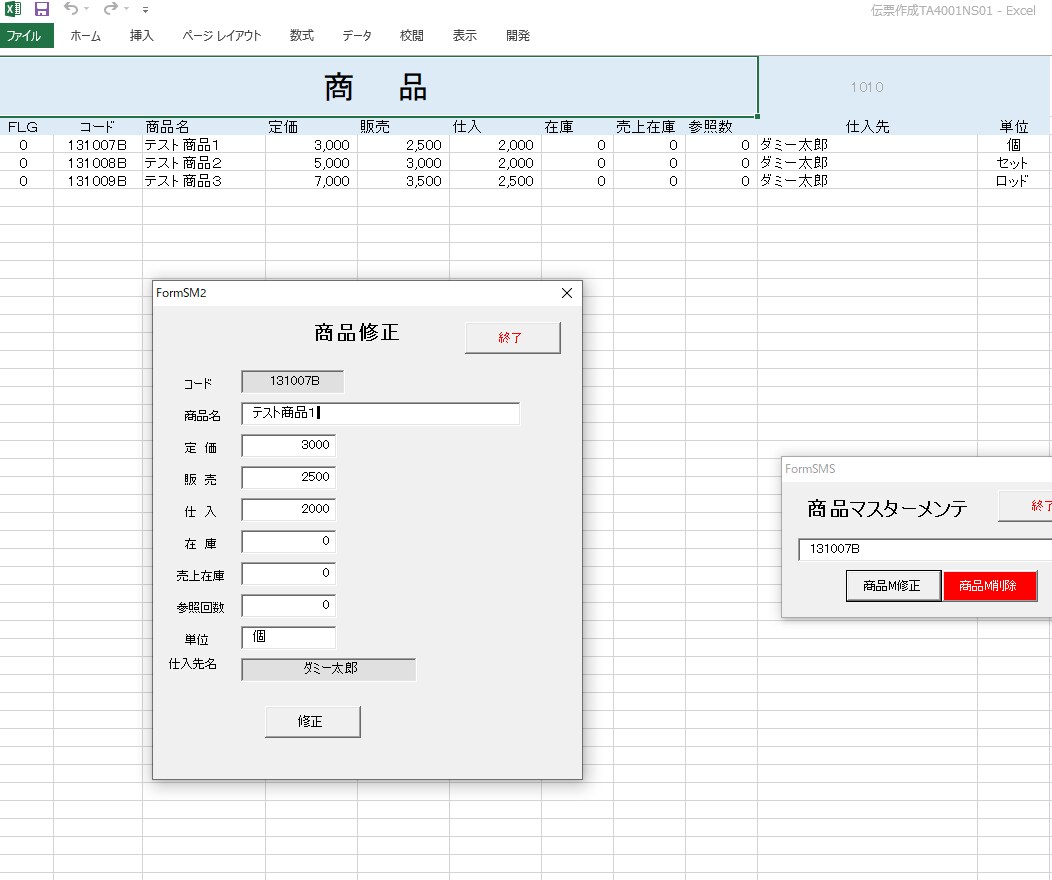Expand Customize Quick Access Toolbar dropdown

146,10
